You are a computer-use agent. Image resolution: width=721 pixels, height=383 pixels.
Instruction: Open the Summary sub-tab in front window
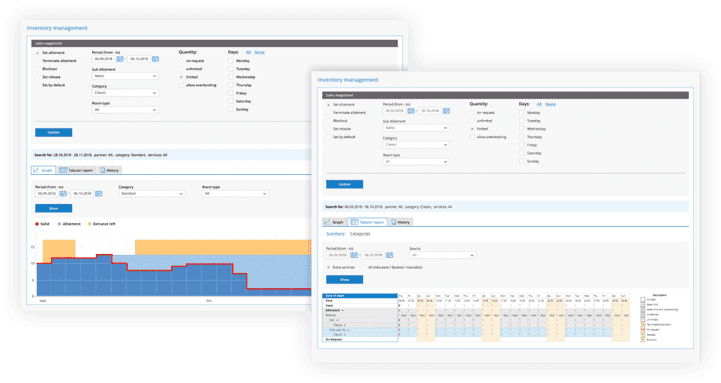click(x=335, y=234)
